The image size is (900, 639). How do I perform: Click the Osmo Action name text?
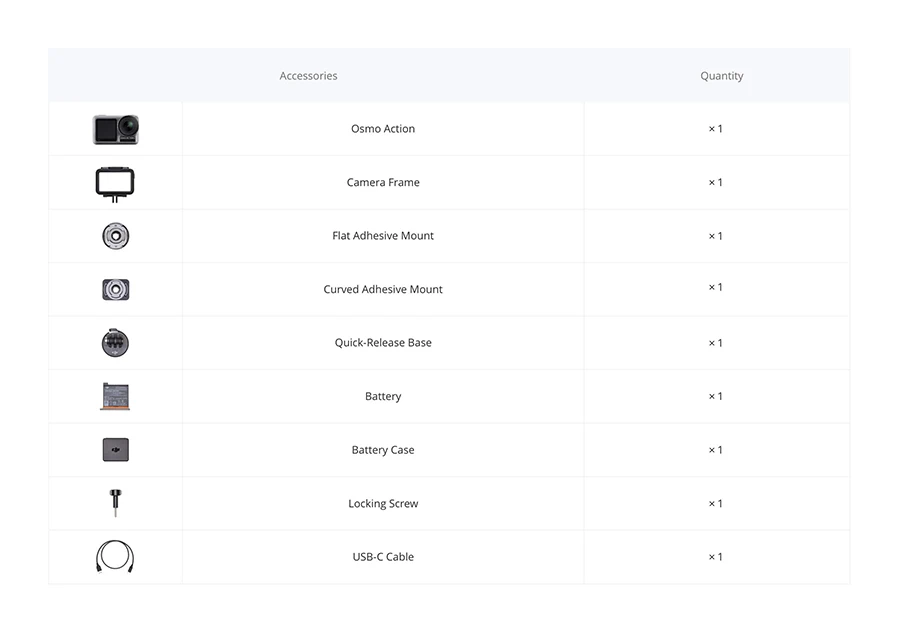click(383, 129)
